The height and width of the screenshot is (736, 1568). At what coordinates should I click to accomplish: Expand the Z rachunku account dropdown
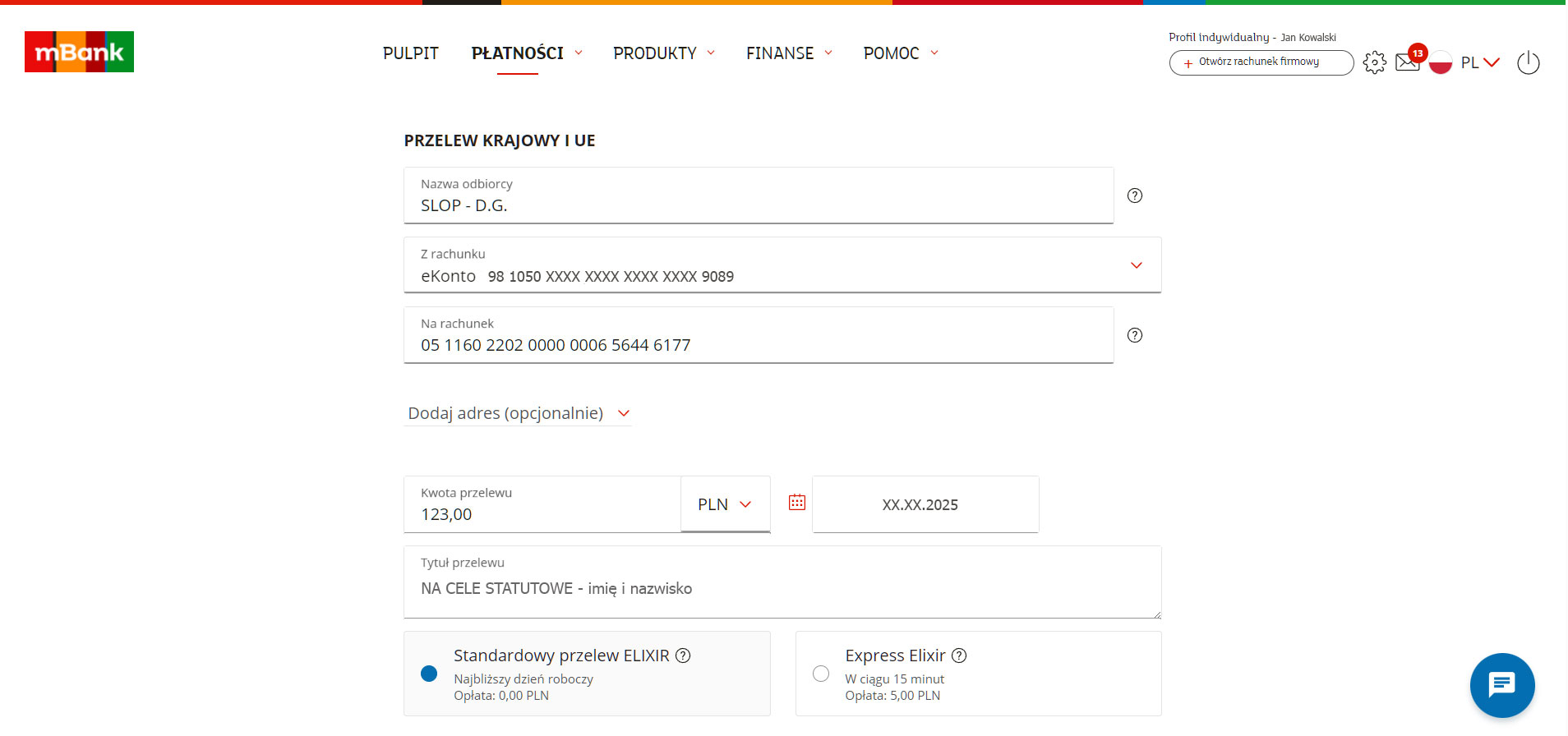pyautogui.click(x=1136, y=265)
